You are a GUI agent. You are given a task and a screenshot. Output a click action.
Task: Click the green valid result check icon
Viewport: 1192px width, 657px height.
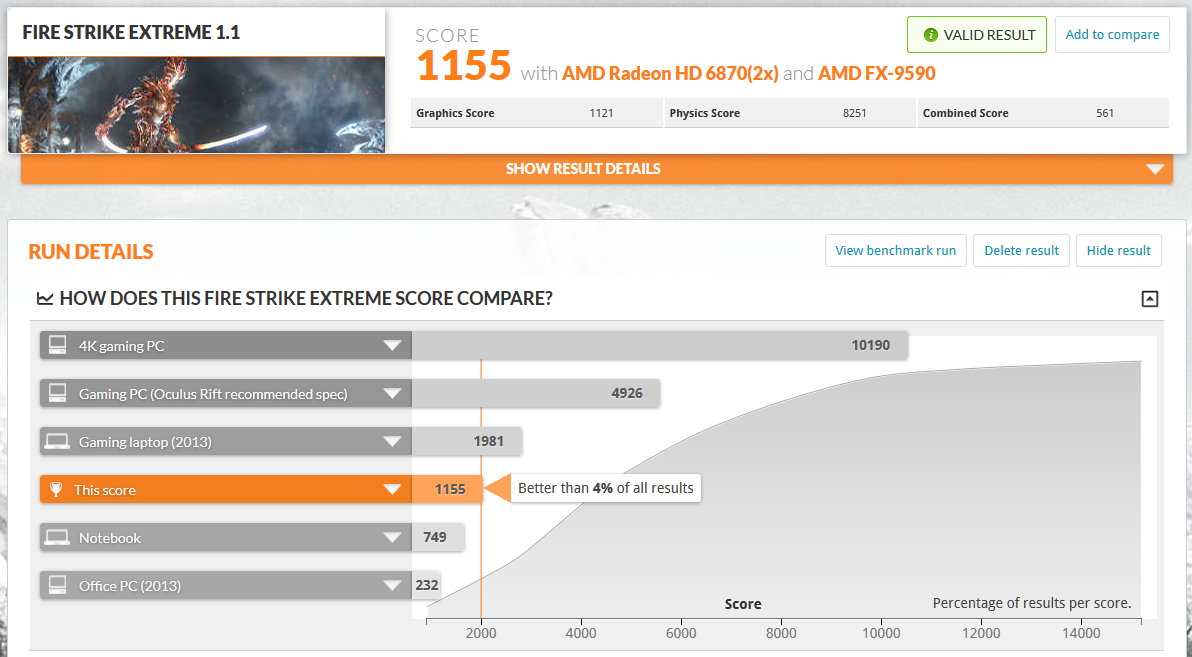pyautogui.click(x=930, y=35)
